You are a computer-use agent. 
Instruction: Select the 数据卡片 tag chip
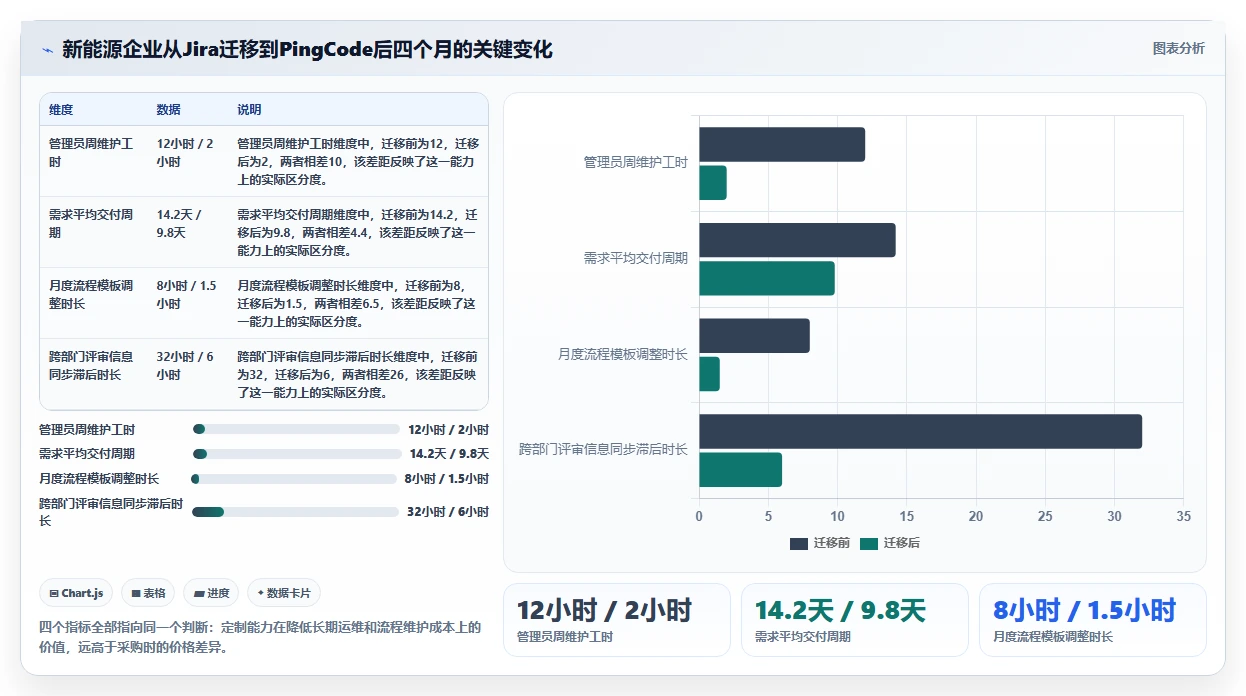tap(283, 593)
